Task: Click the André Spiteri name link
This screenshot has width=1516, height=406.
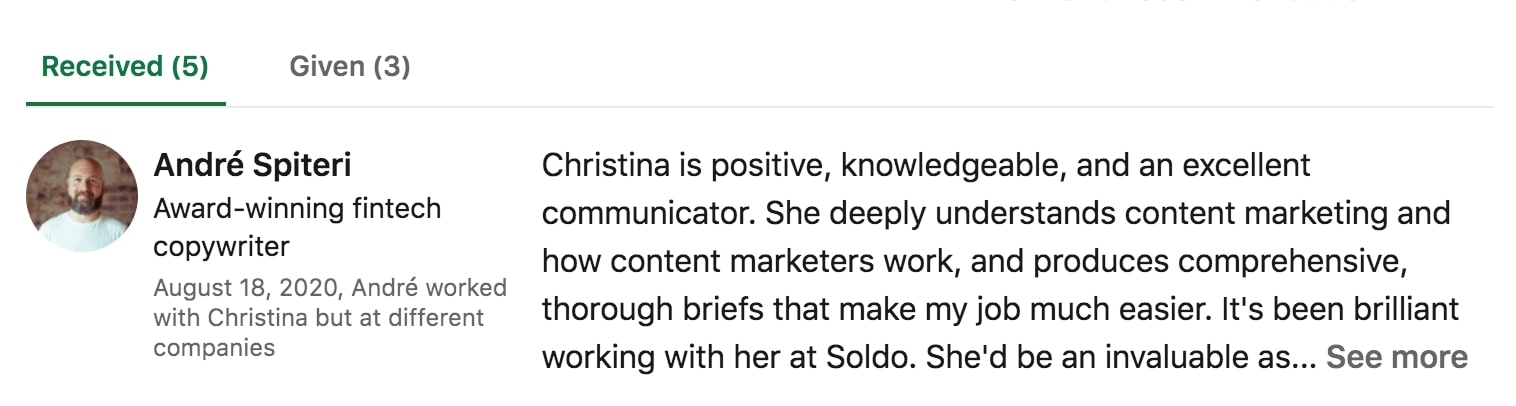Action: (252, 165)
